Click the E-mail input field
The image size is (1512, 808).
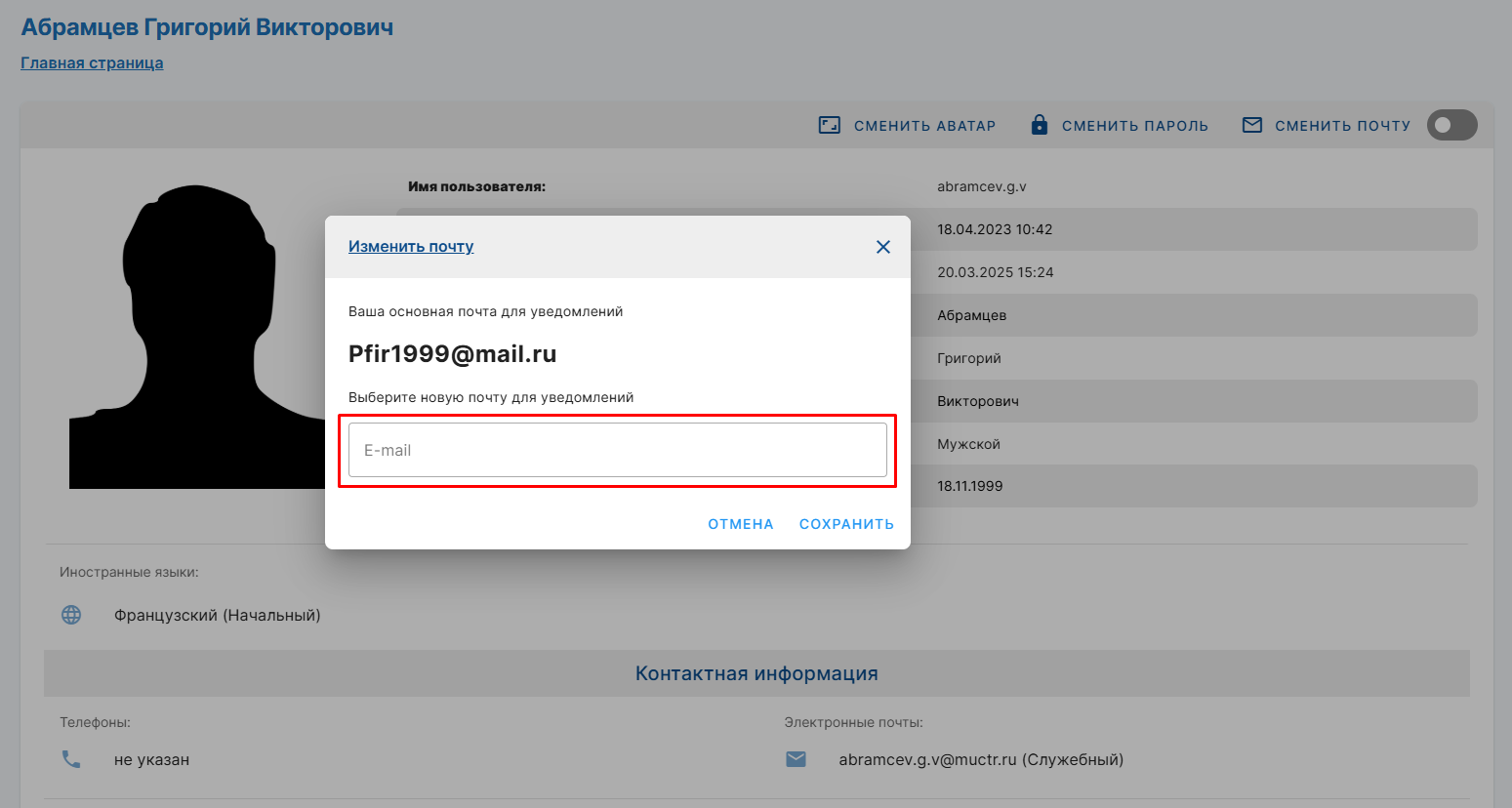[x=617, y=450]
